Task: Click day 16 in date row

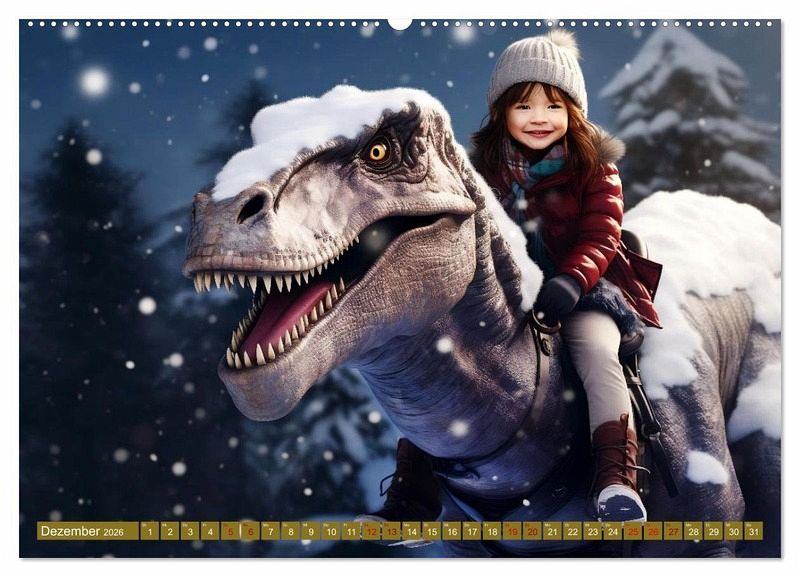Action: (x=451, y=531)
